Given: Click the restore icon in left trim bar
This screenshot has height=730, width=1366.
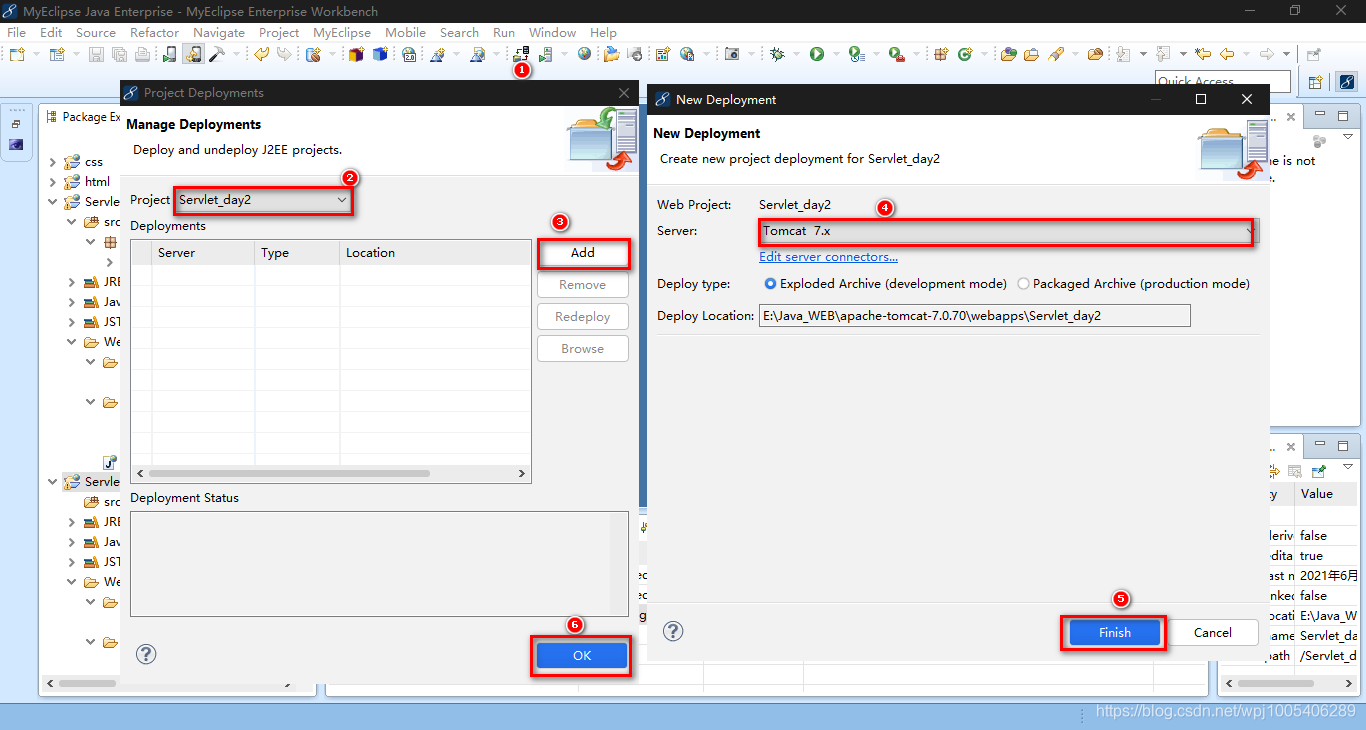Looking at the screenshot, I should [16, 123].
